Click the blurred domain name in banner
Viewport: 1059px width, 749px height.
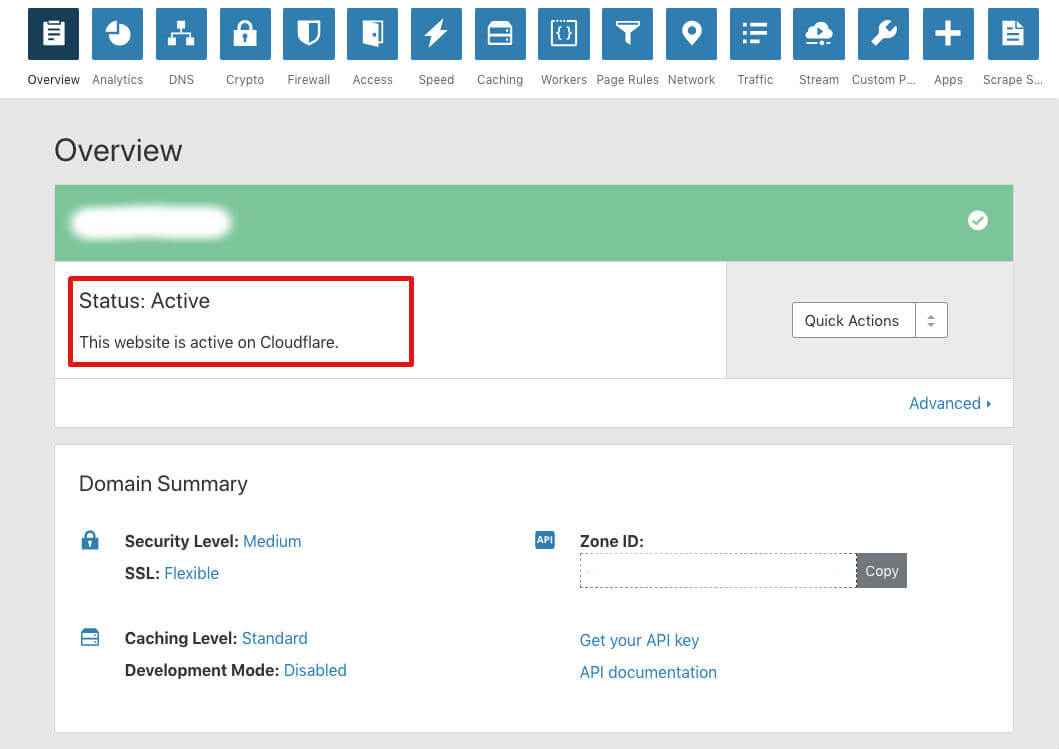pos(151,222)
